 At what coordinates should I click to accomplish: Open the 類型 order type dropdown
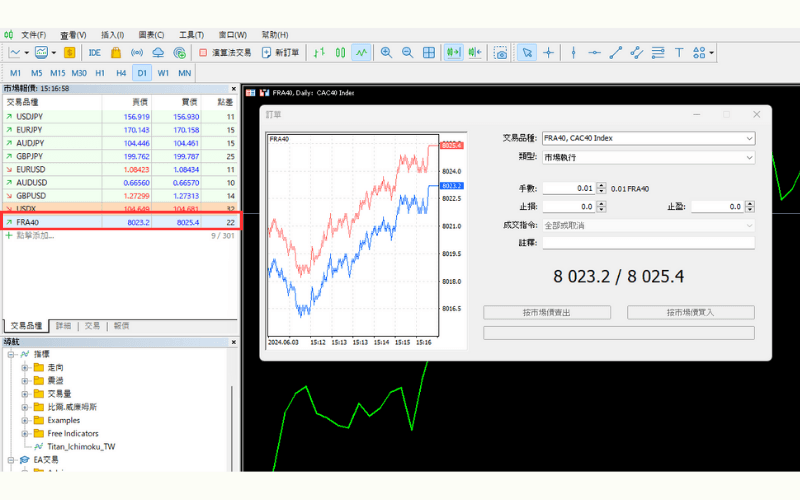[x=649, y=157]
